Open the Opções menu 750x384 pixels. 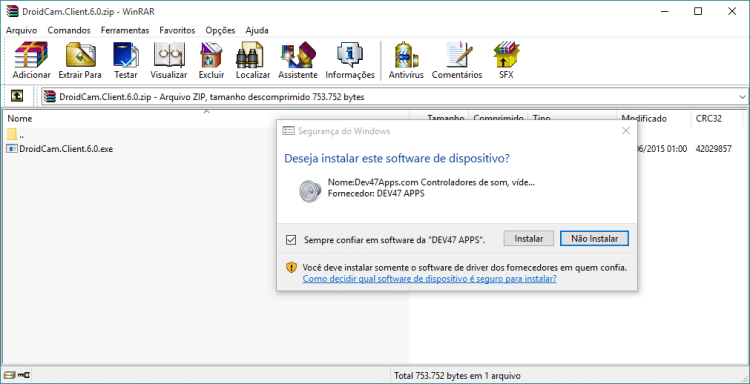click(220, 30)
